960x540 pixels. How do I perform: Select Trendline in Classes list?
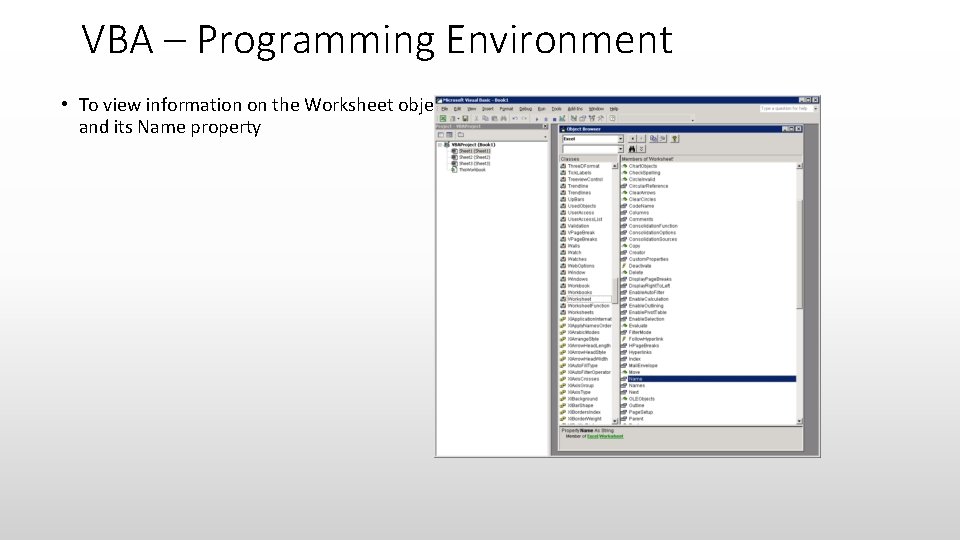click(577, 186)
